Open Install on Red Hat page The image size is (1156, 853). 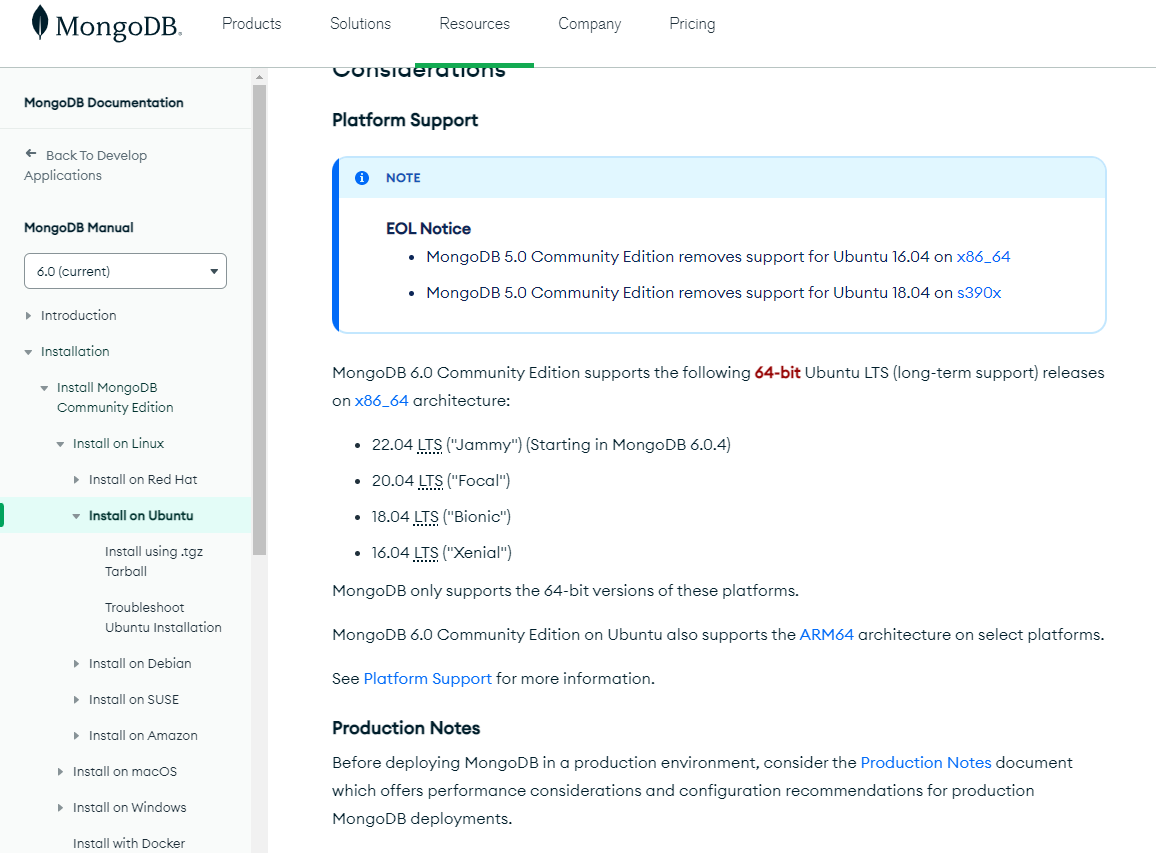tap(143, 480)
